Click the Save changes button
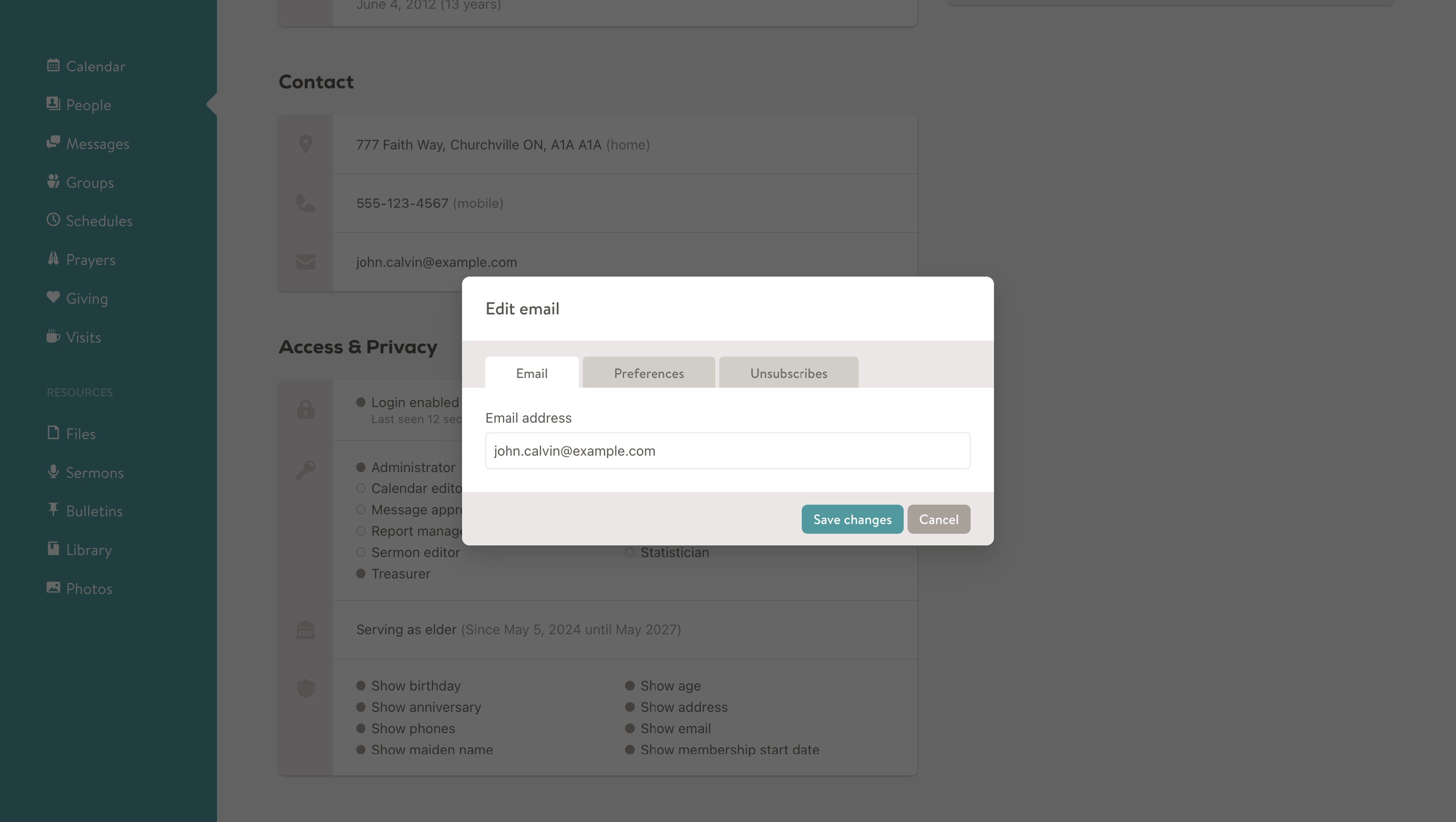 [852, 519]
